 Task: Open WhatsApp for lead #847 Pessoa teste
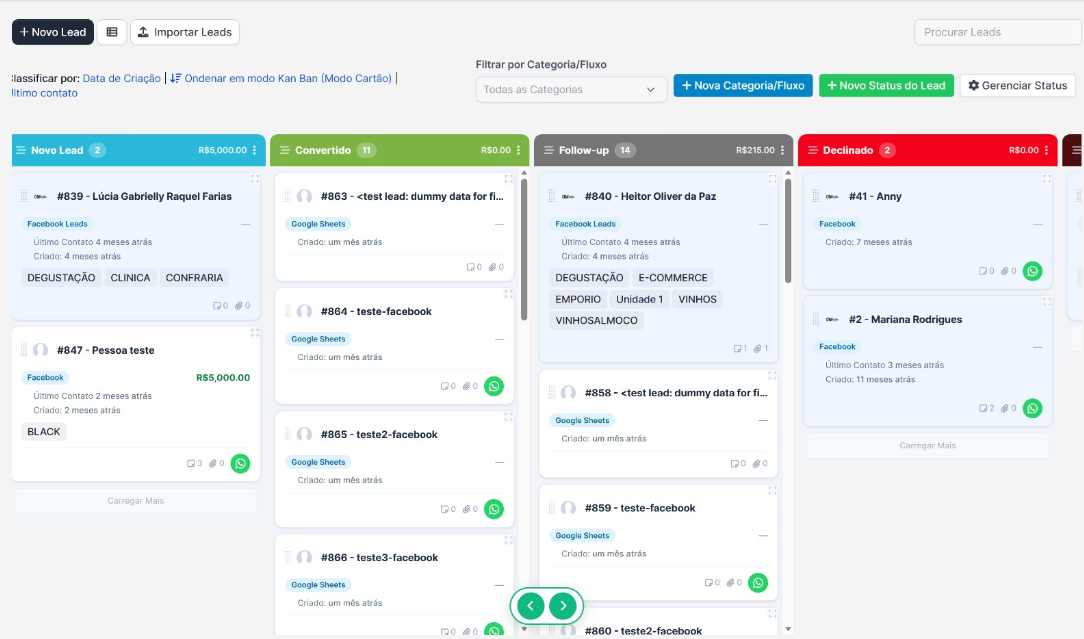click(x=241, y=463)
